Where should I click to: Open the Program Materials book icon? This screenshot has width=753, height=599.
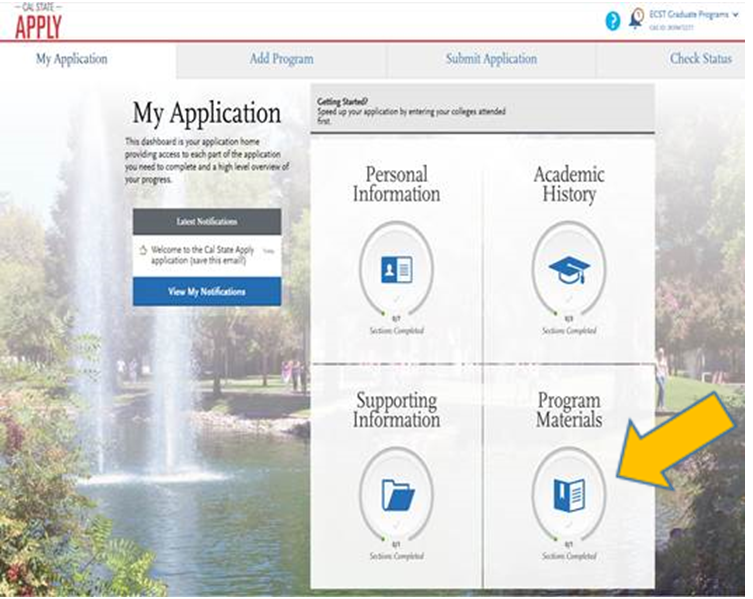pyautogui.click(x=569, y=494)
